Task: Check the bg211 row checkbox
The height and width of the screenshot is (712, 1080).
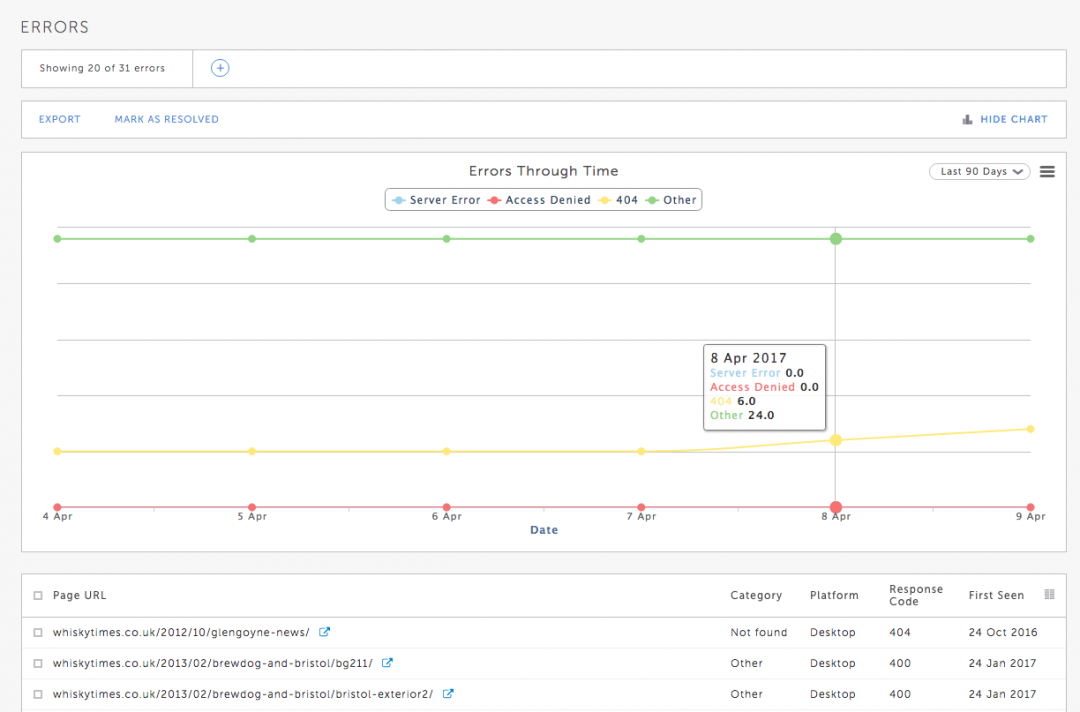Action: pyautogui.click(x=38, y=663)
